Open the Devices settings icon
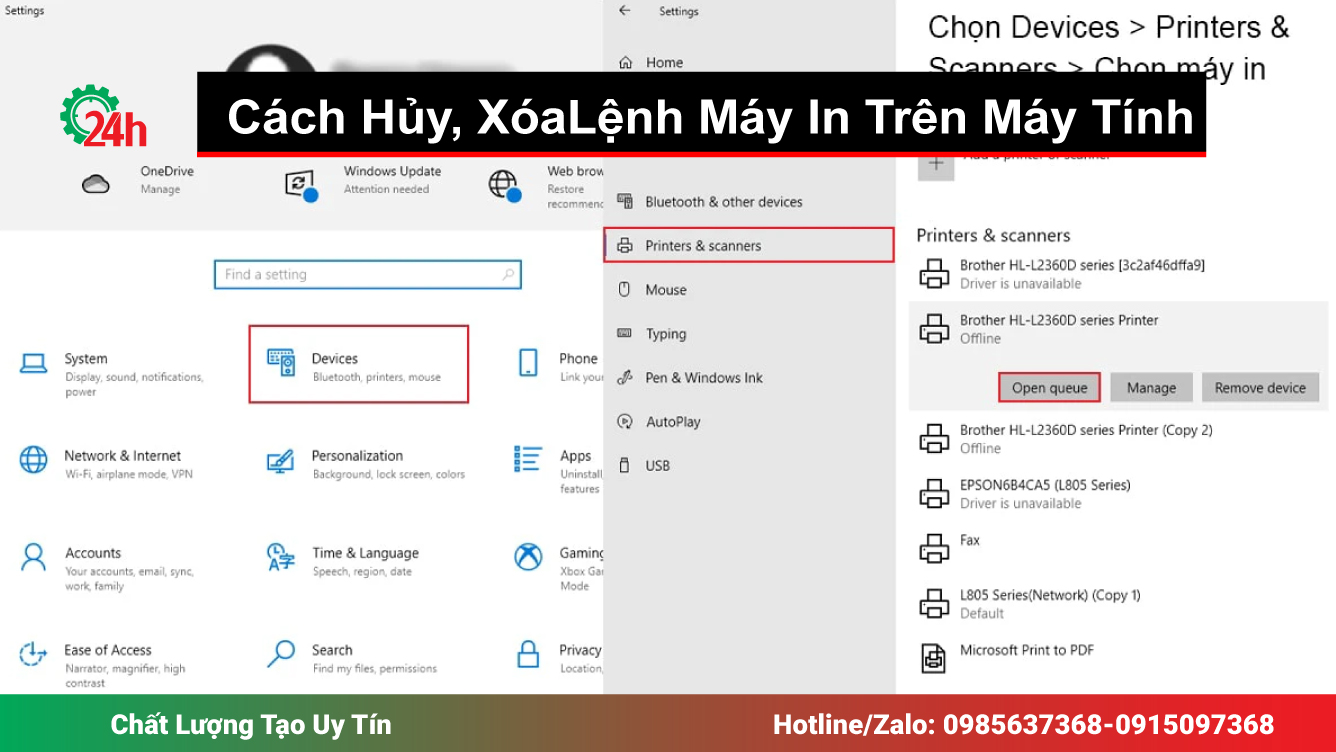 coord(283,363)
